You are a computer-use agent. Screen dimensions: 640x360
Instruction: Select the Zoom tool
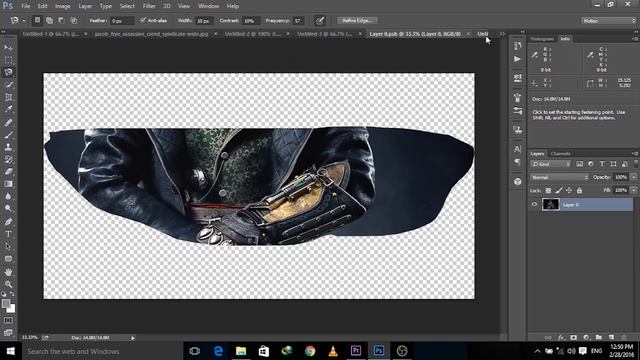coord(8,284)
